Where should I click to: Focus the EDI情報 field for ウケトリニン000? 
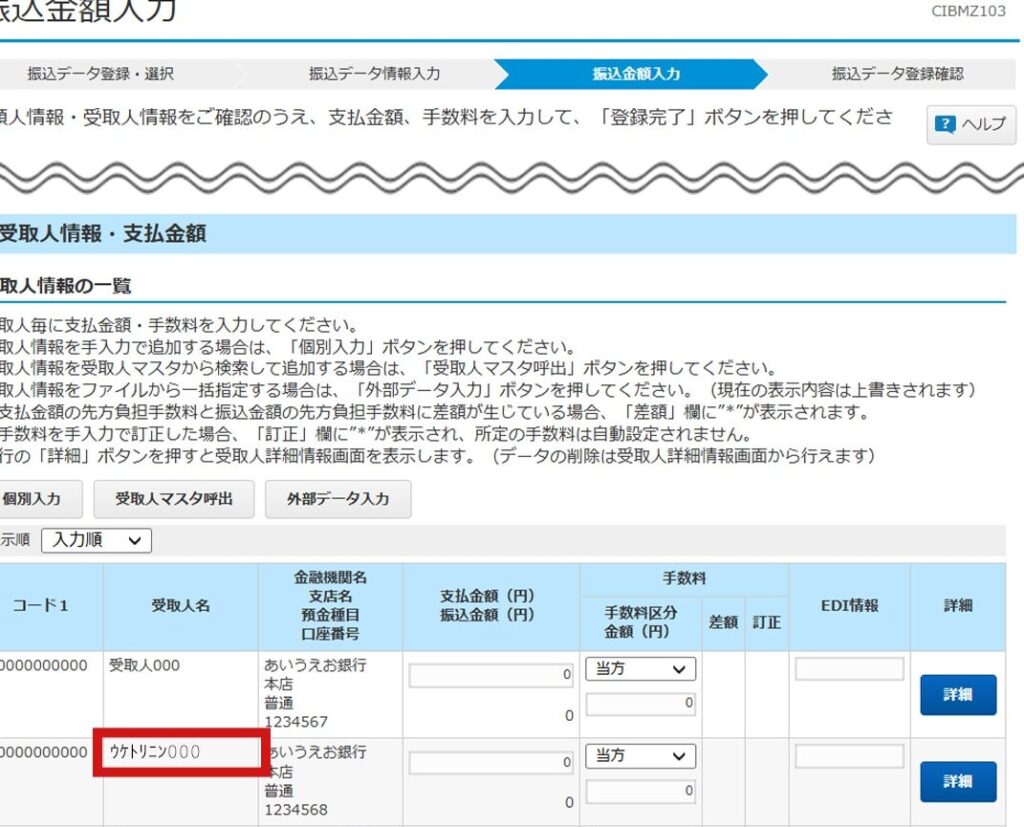point(849,756)
